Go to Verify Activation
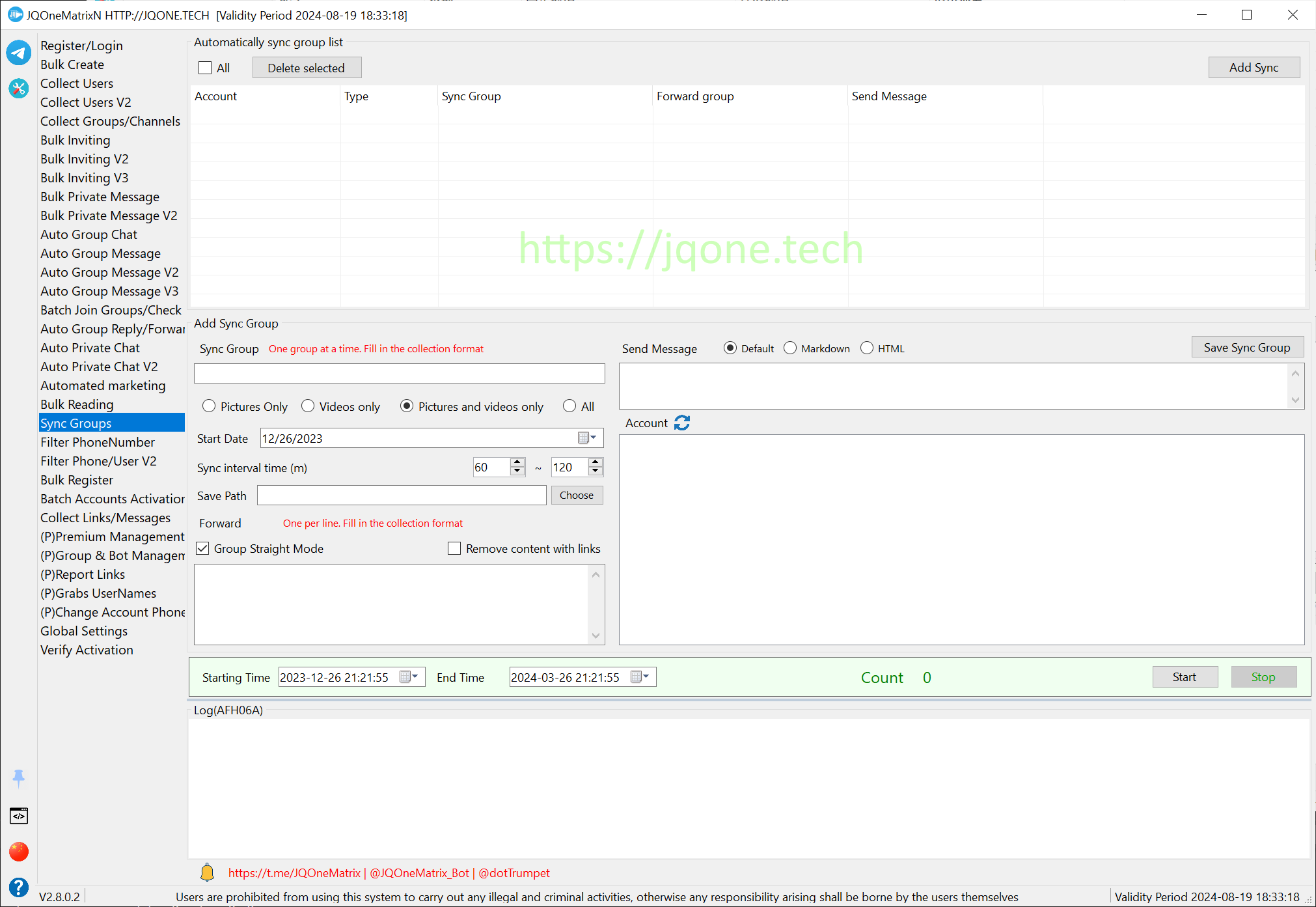Viewport: 1316px width, 907px height. 87,650
